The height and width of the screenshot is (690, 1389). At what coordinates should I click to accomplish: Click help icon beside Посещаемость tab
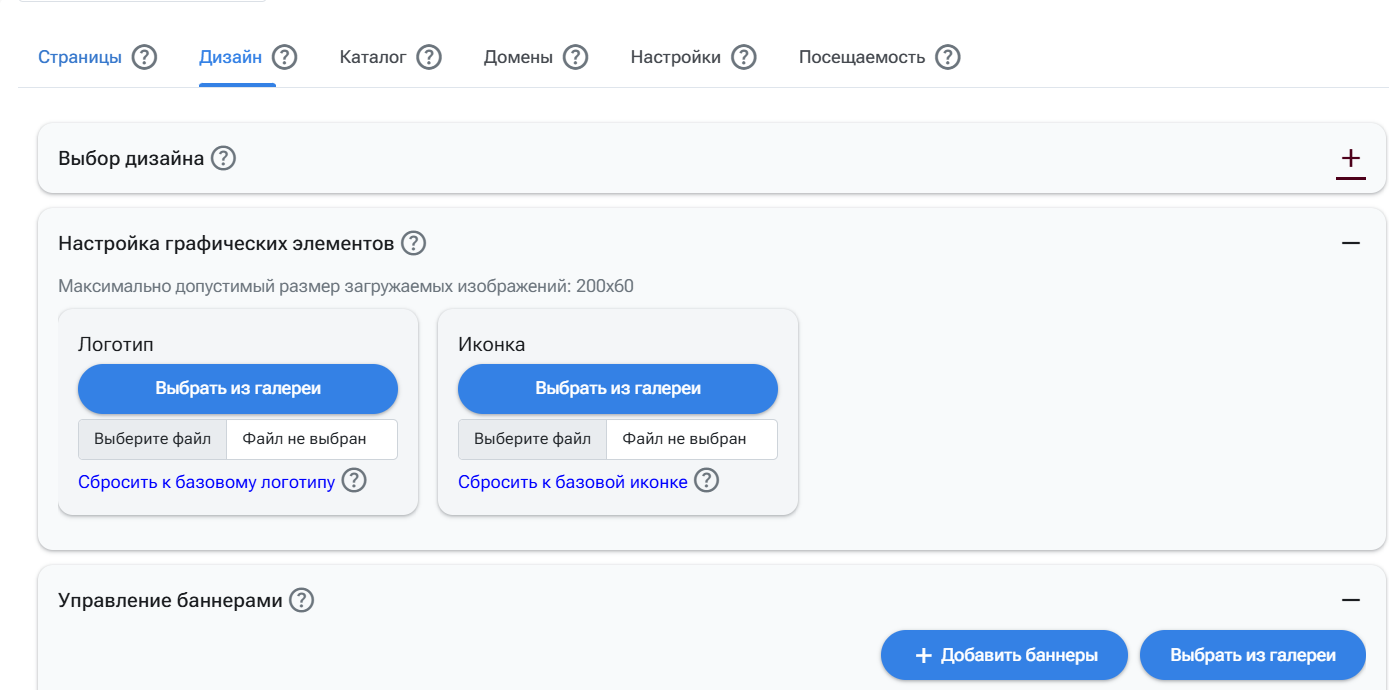(947, 57)
